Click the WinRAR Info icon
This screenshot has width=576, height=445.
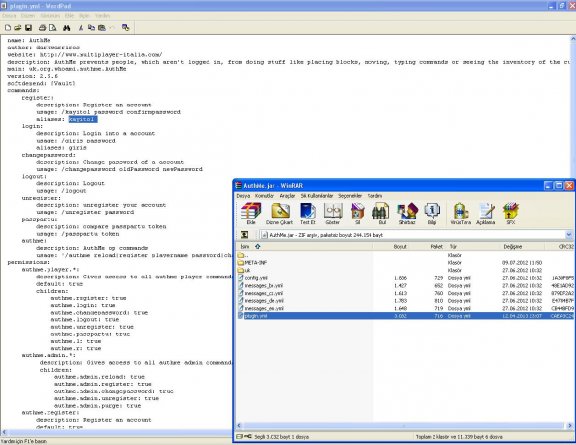(x=432, y=212)
